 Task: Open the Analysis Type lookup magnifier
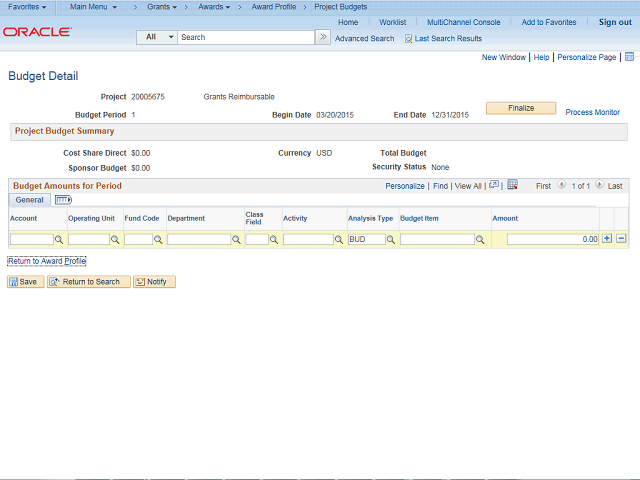coord(391,240)
